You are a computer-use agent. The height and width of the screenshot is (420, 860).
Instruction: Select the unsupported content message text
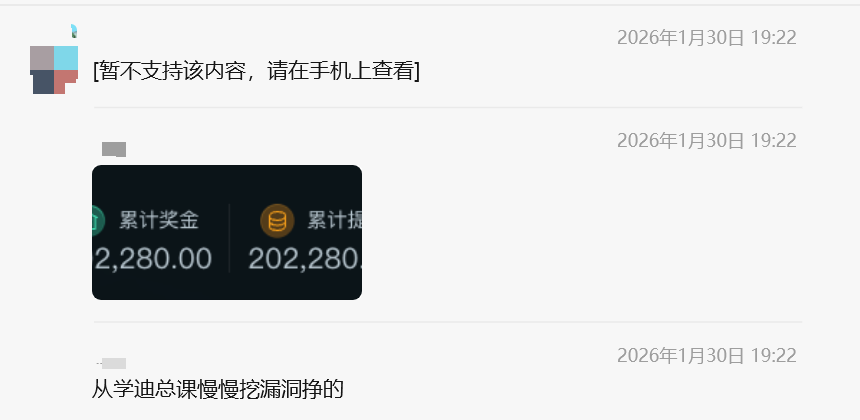[256, 71]
